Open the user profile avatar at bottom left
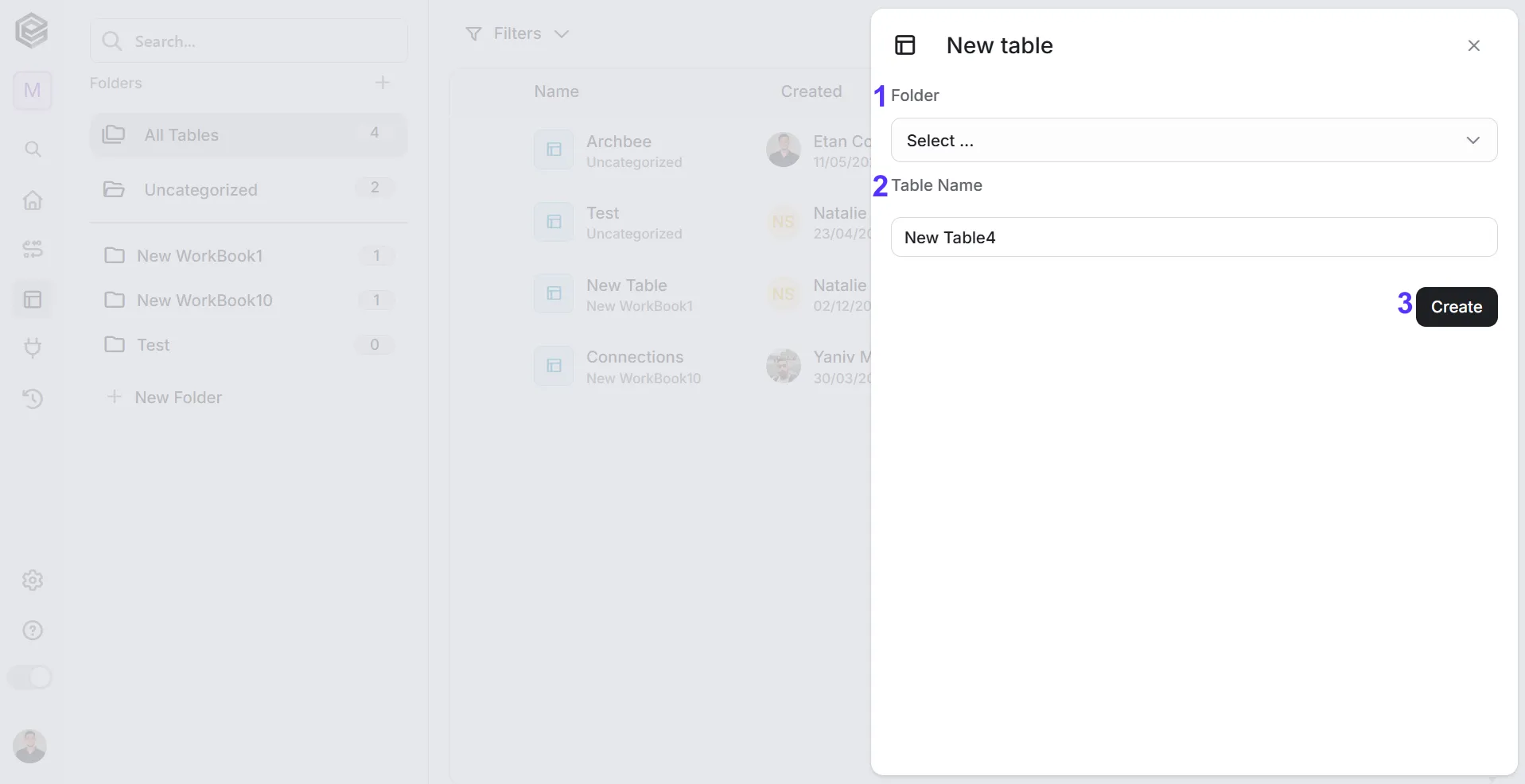This screenshot has width=1525, height=784. (x=30, y=747)
